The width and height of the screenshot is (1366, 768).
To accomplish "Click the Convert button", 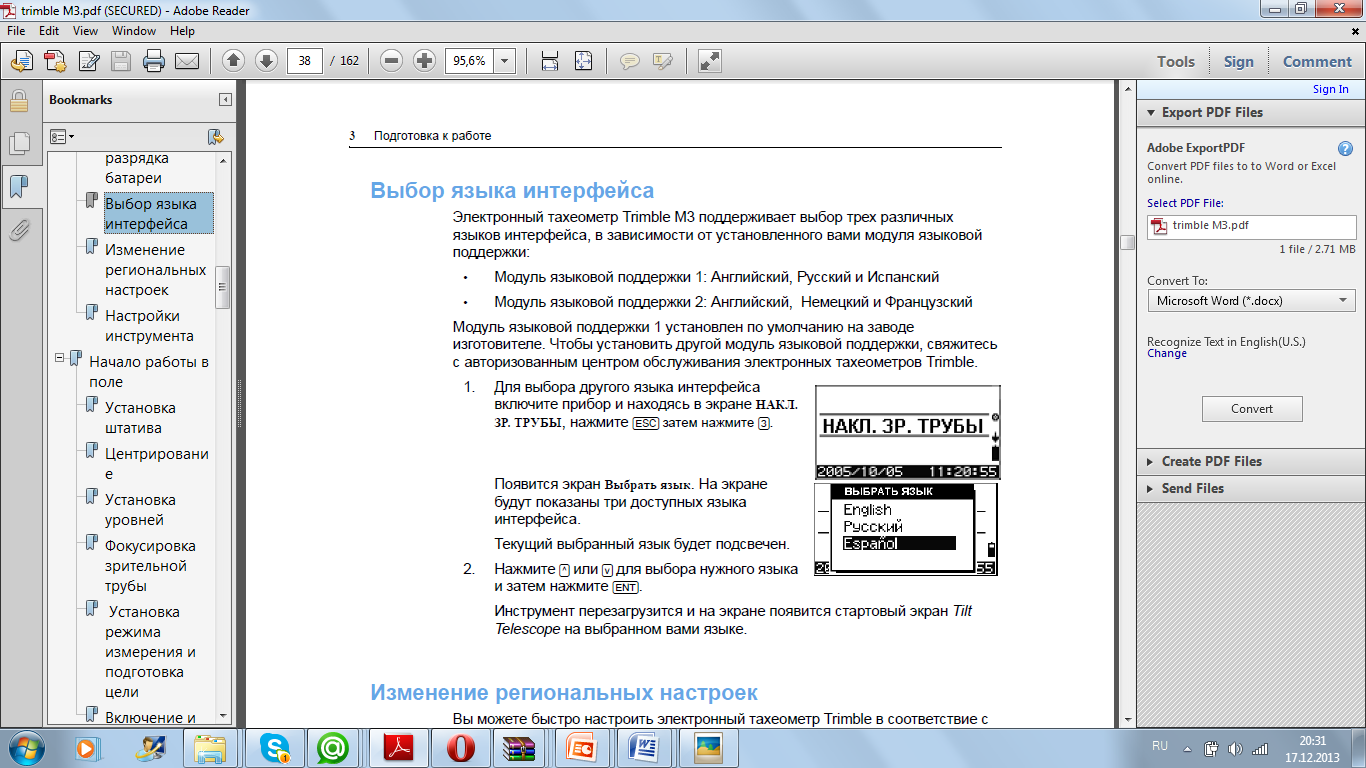I will 1252,408.
